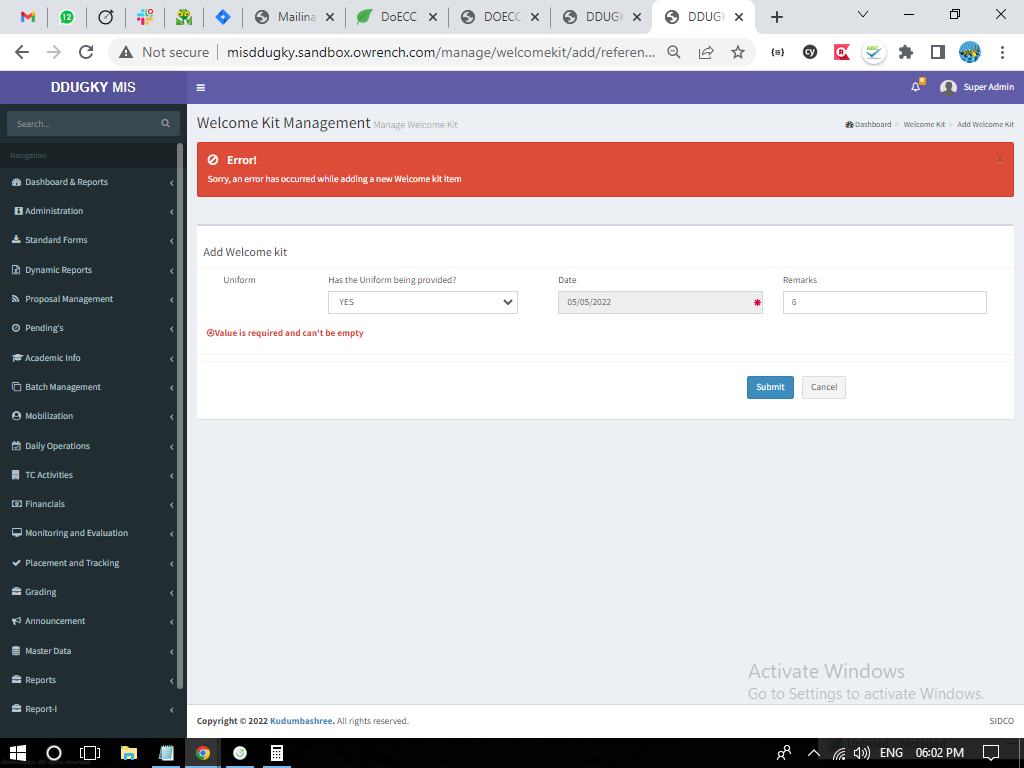The width and height of the screenshot is (1024, 768).
Task: Submit the Welcome Kit form
Action: click(x=770, y=387)
